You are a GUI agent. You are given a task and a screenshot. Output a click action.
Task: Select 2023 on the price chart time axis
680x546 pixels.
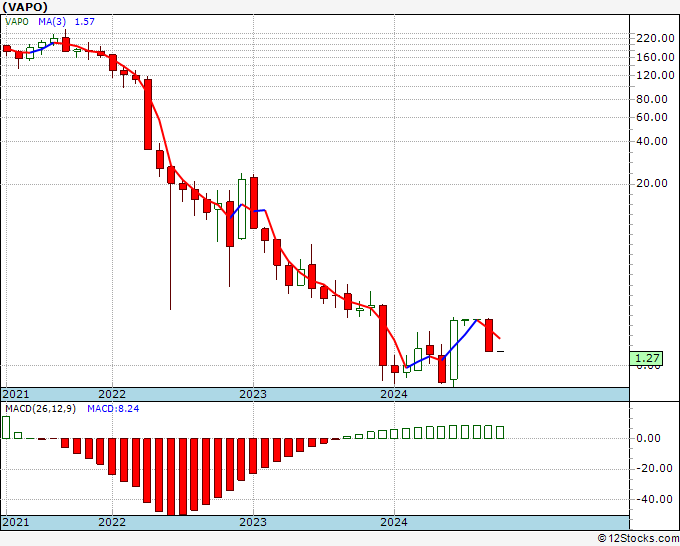click(x=253, y=394)
